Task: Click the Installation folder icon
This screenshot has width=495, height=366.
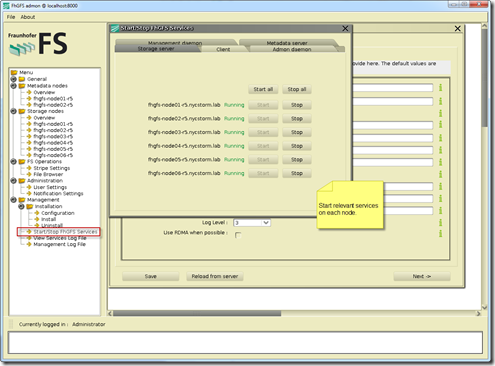Action: click(30, 206)
